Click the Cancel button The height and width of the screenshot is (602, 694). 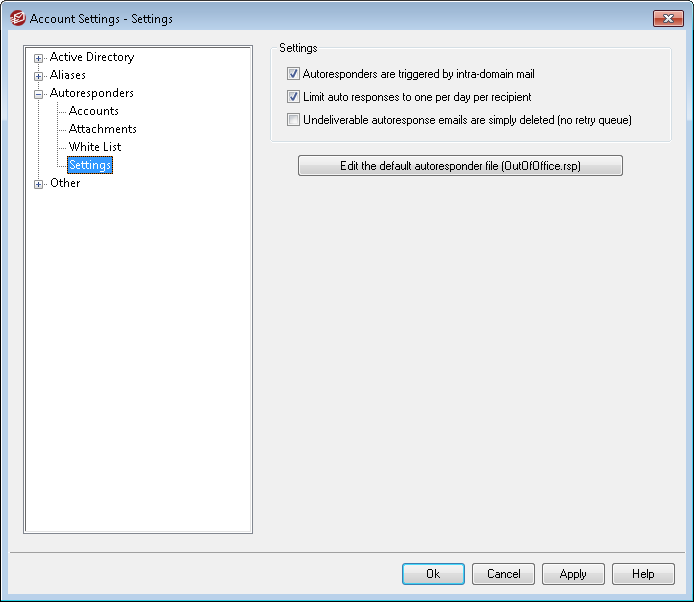coord(503,574)
